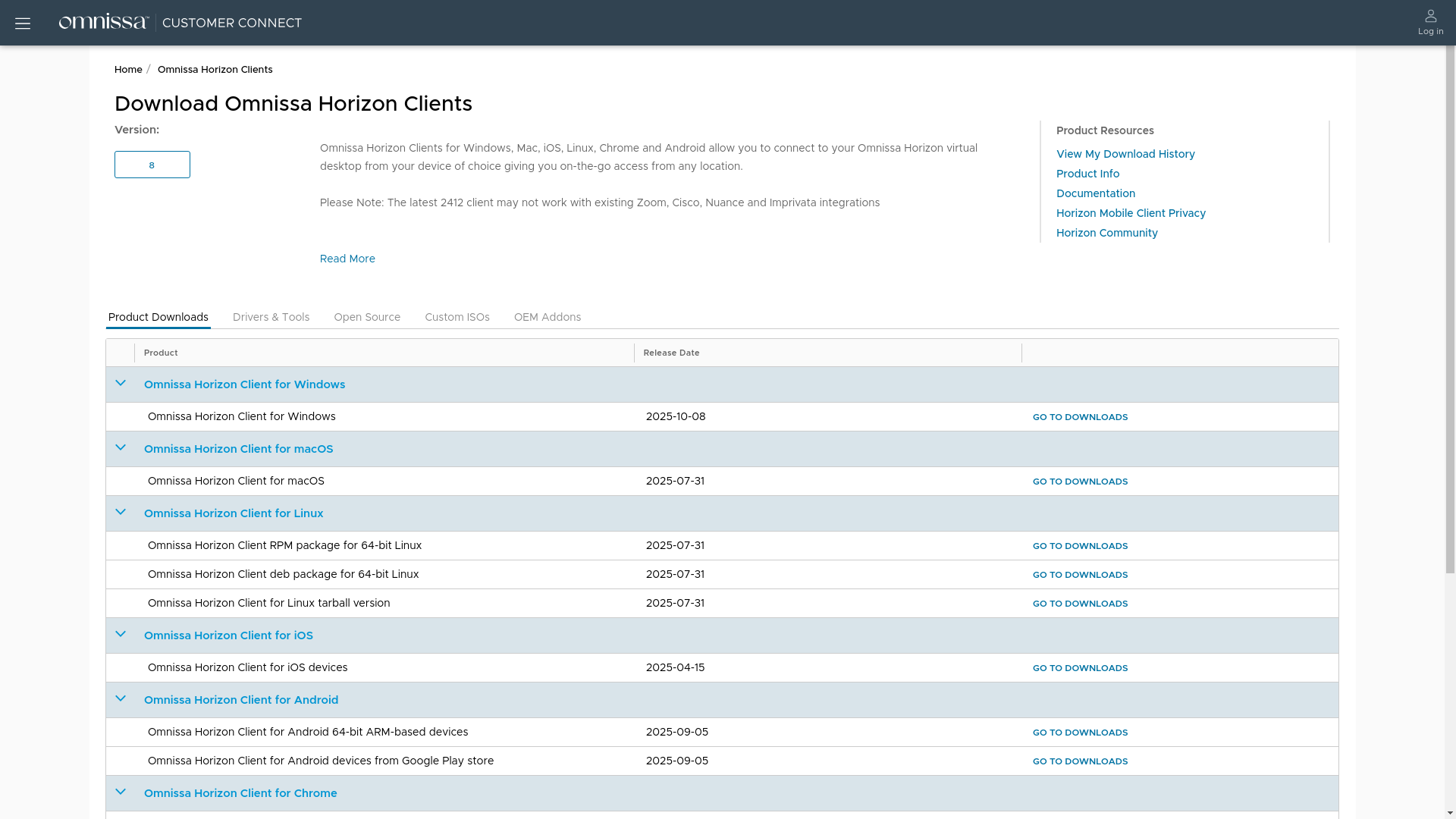Click the page vertical scrollbar
This screenshot has width=1456, height=819.
[1450, 310]
